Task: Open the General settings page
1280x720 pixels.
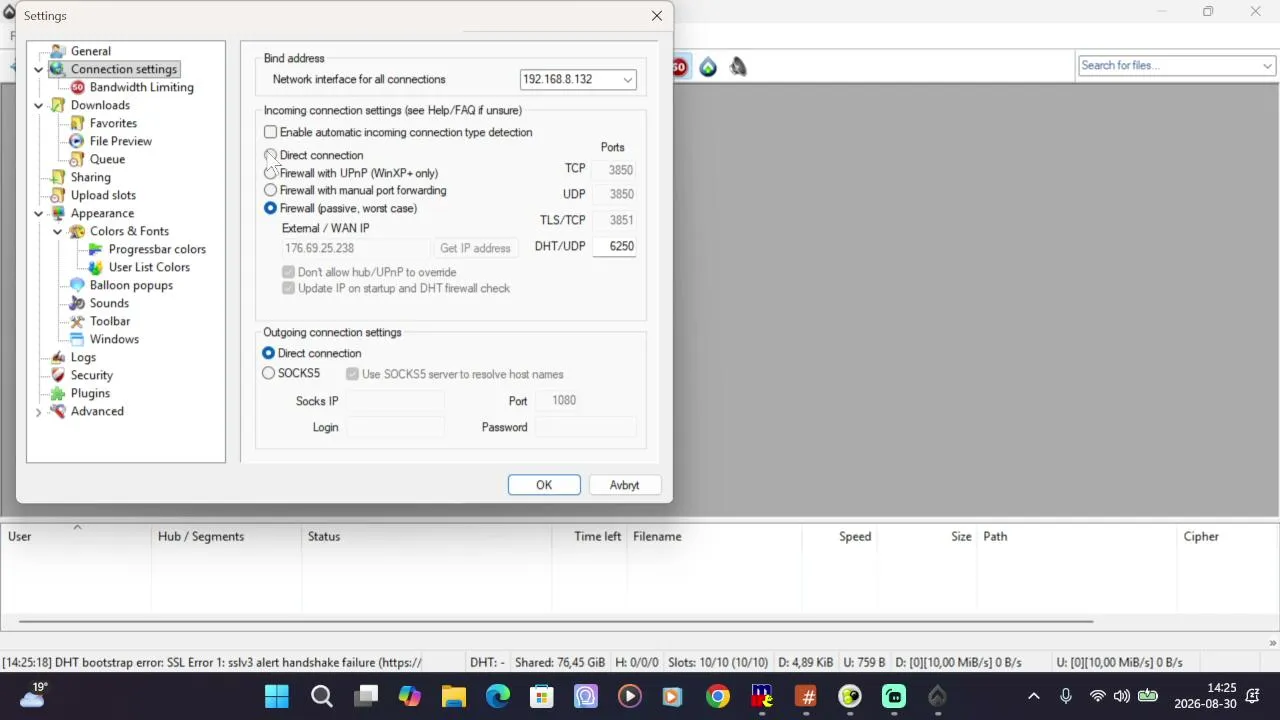Action: click(90, 51)
